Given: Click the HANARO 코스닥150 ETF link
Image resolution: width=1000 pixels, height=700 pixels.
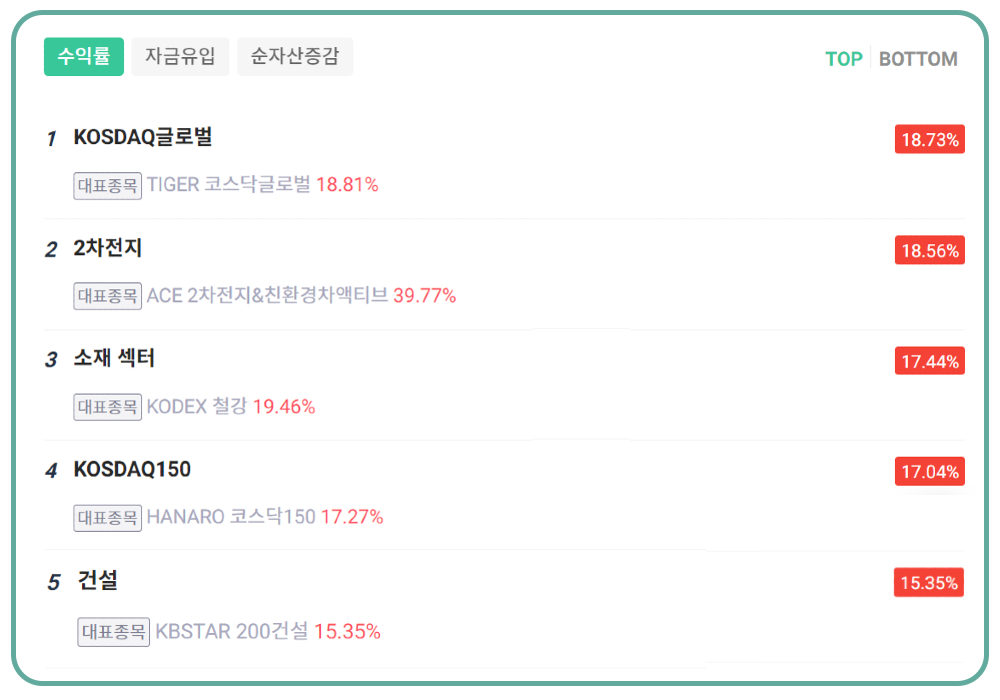Looking at the screenshot, I should point(231,517).
